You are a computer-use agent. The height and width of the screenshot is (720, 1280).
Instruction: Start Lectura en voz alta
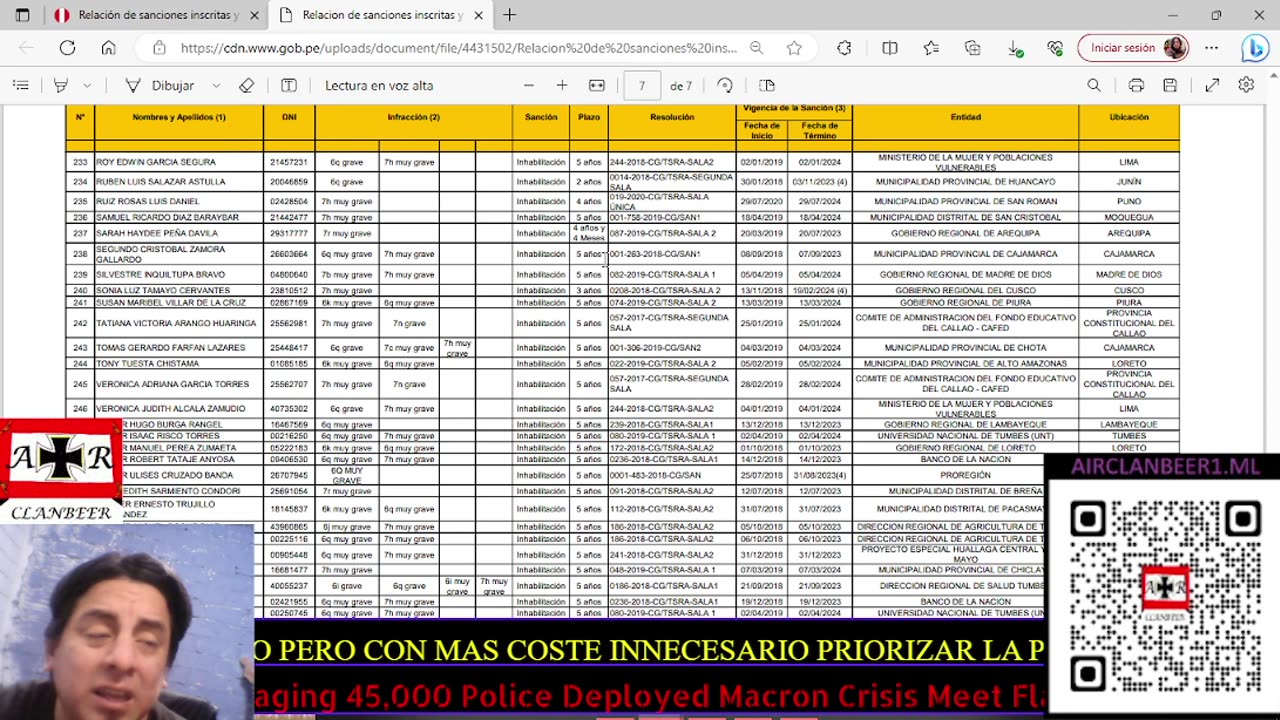[379, 86]
